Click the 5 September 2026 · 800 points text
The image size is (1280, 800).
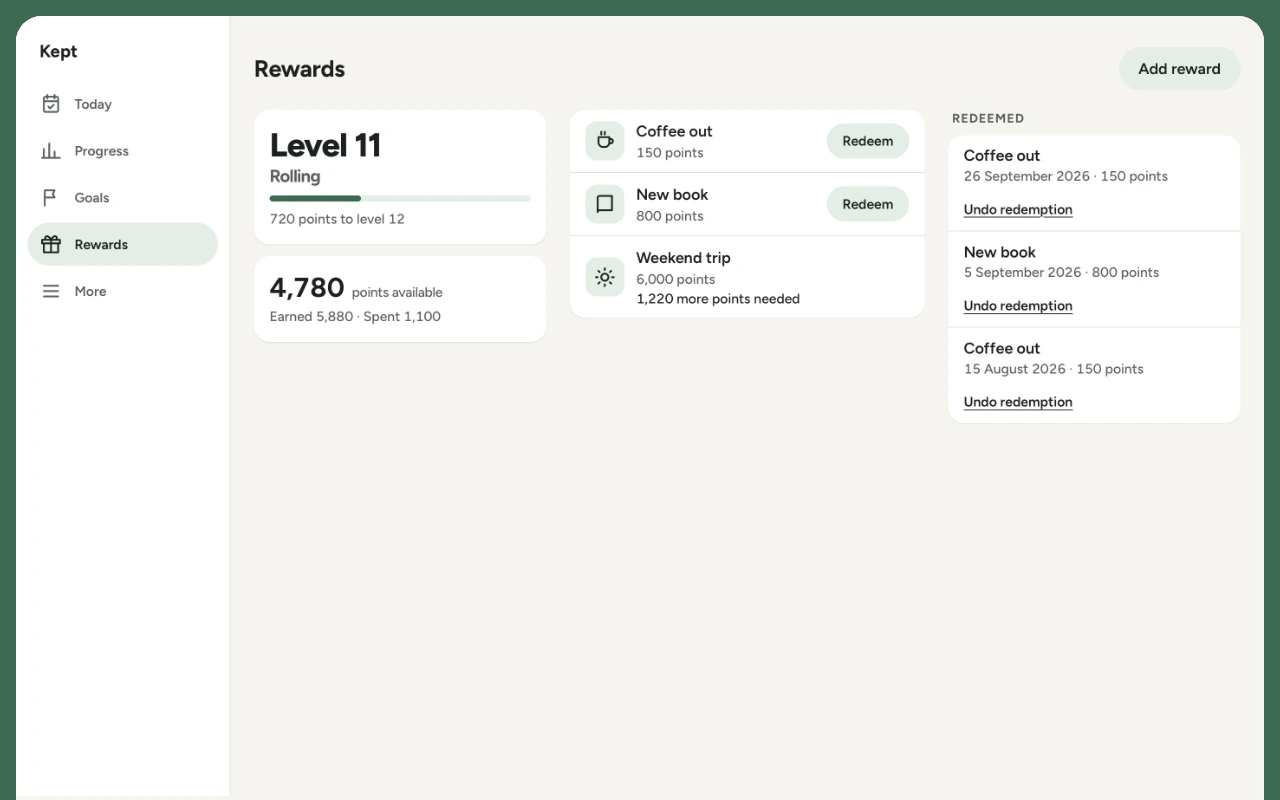(1061, 272)
